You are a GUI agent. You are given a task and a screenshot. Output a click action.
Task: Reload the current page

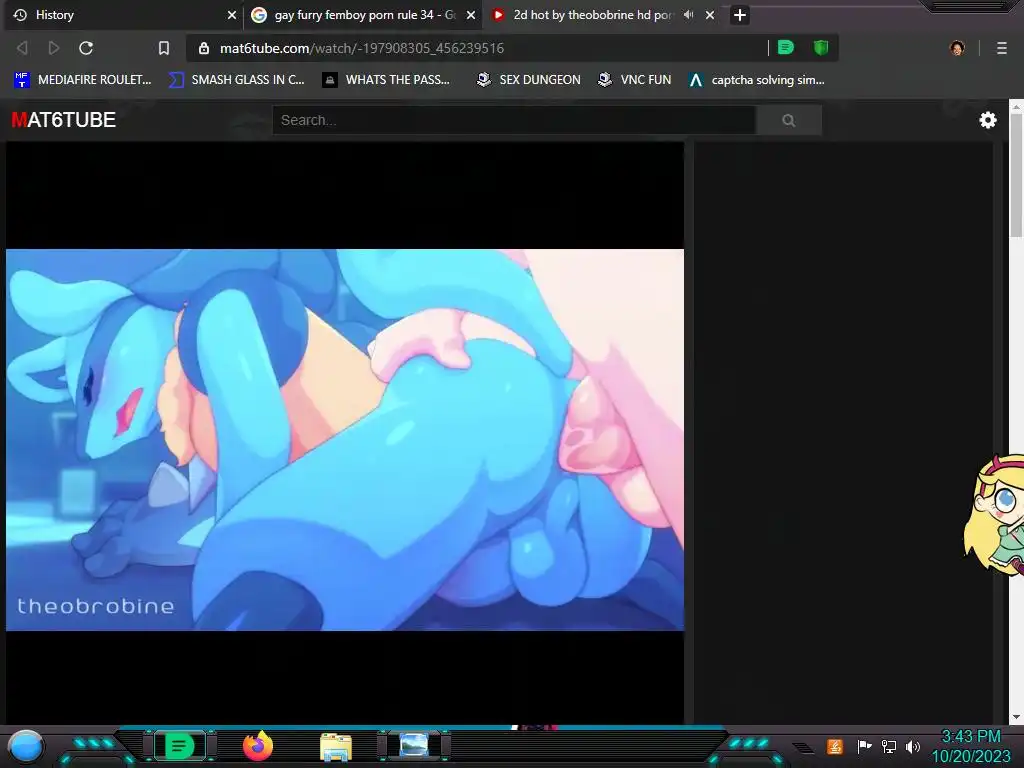[86, 48]
